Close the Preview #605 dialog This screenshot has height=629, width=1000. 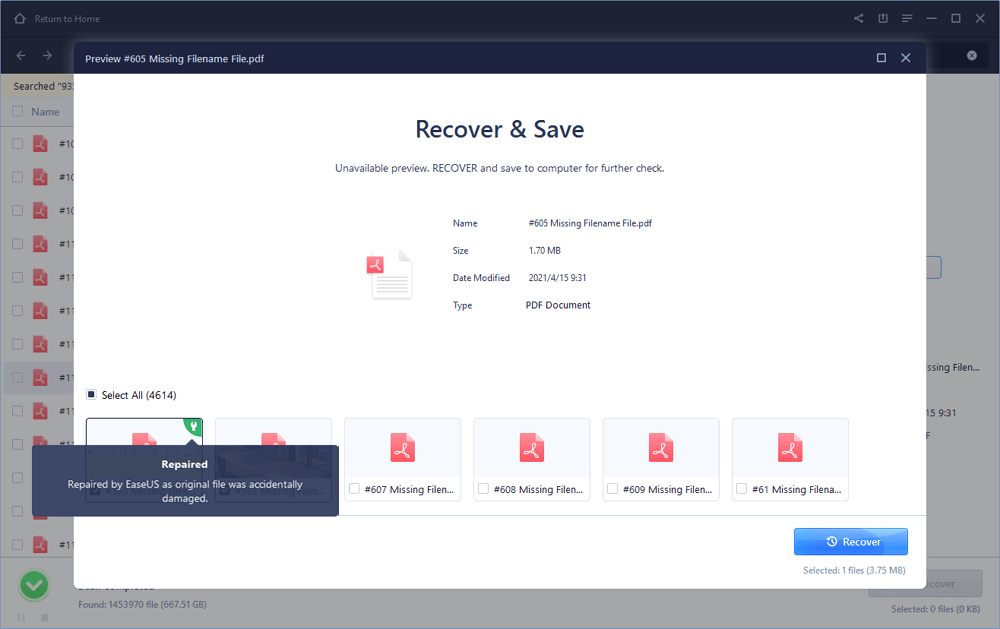coord(906,58)
